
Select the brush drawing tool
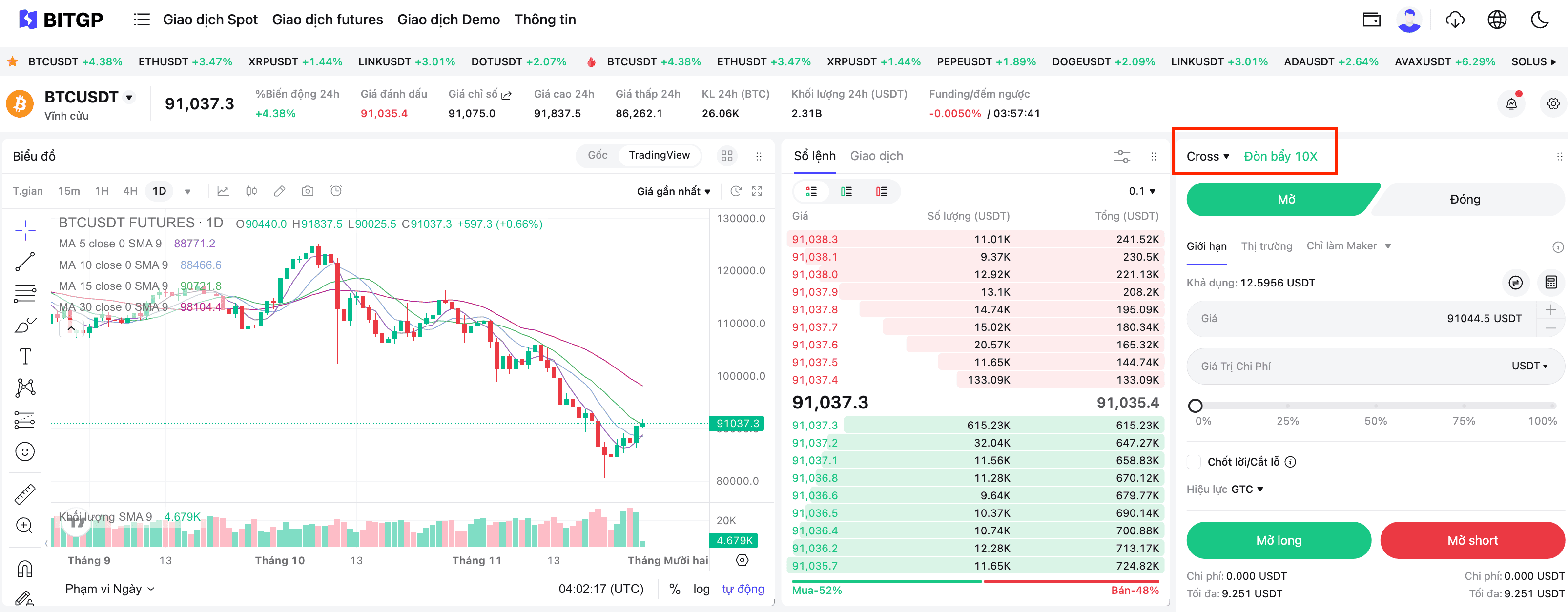(24, 326)
